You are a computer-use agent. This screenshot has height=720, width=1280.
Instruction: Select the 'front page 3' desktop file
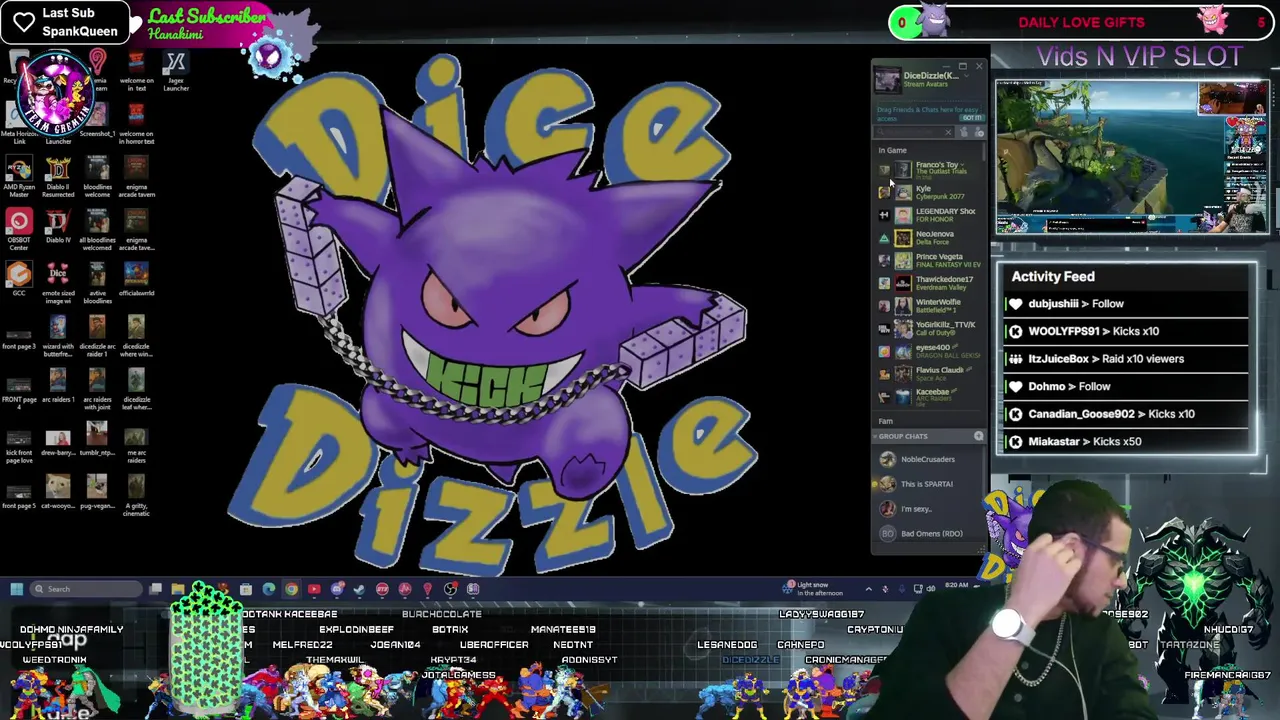(x=19, y=333)
